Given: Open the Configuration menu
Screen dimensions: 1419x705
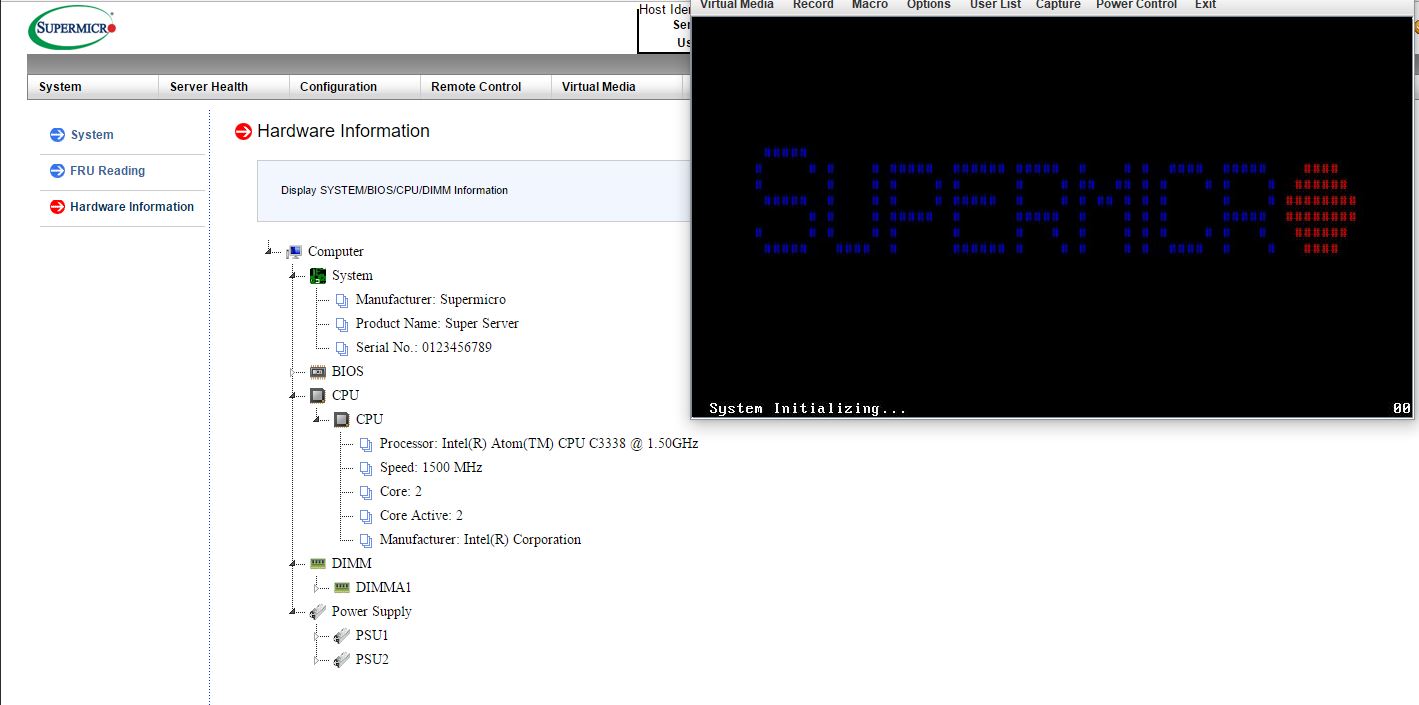Looking at the screenshot, I should tap(338, 87).
